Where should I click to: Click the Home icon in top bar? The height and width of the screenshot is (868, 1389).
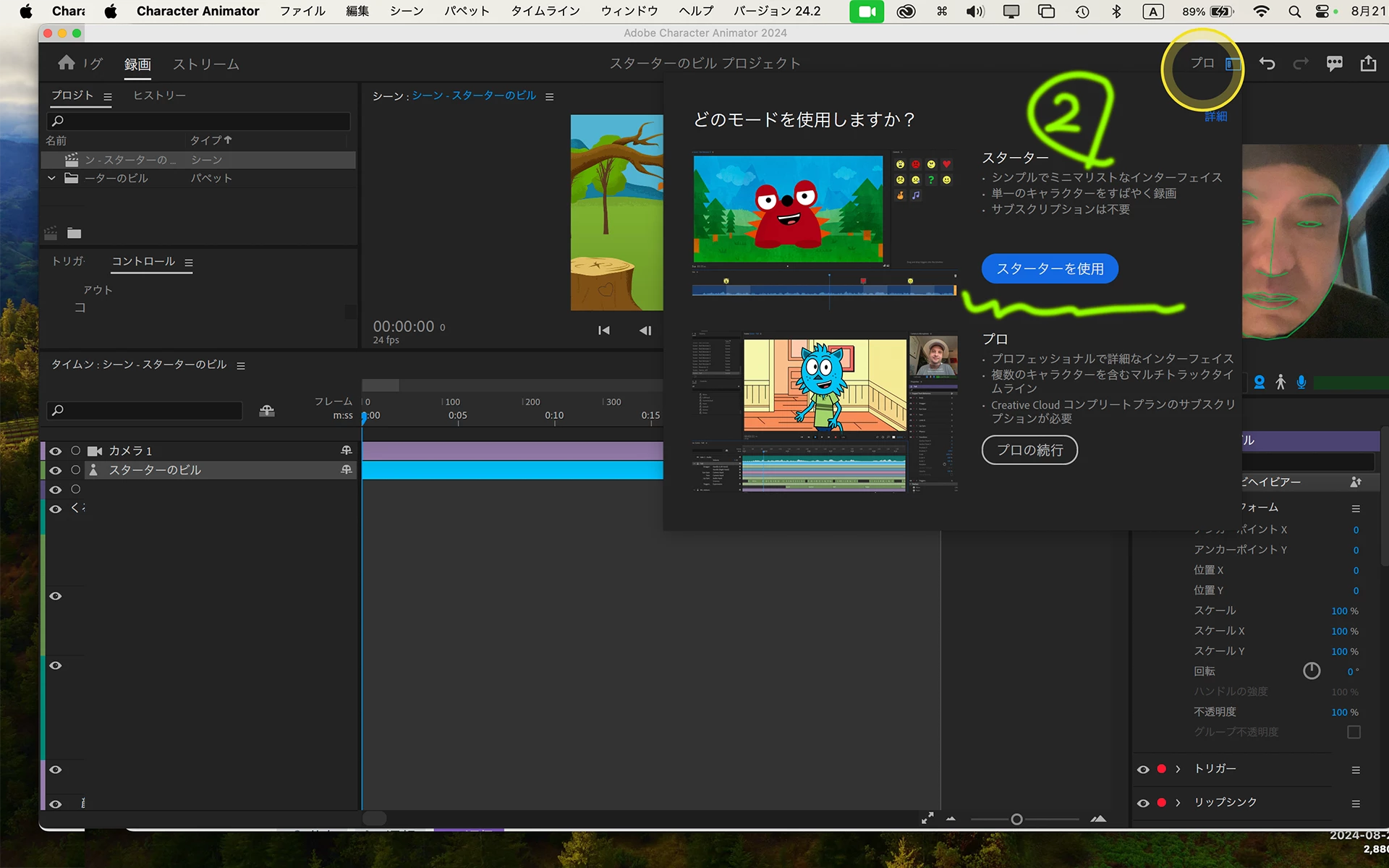pos(67,63)
